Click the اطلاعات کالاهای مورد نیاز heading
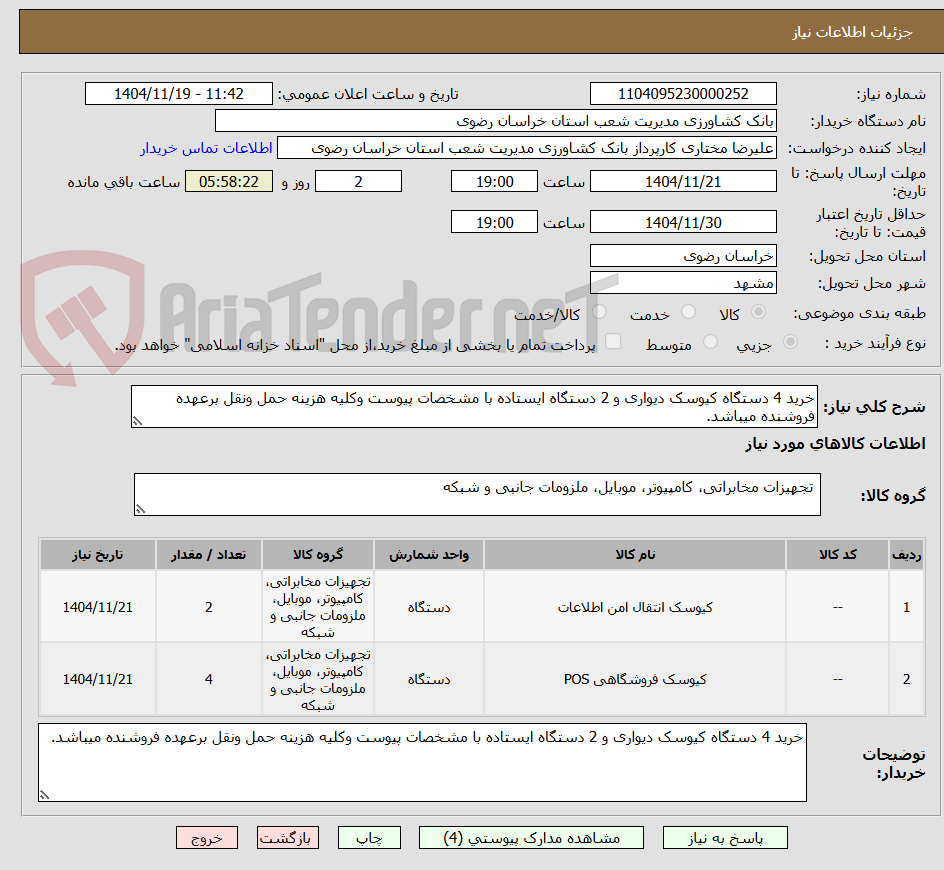Screen dimensions: 944x870 click(x=835, y=444)
